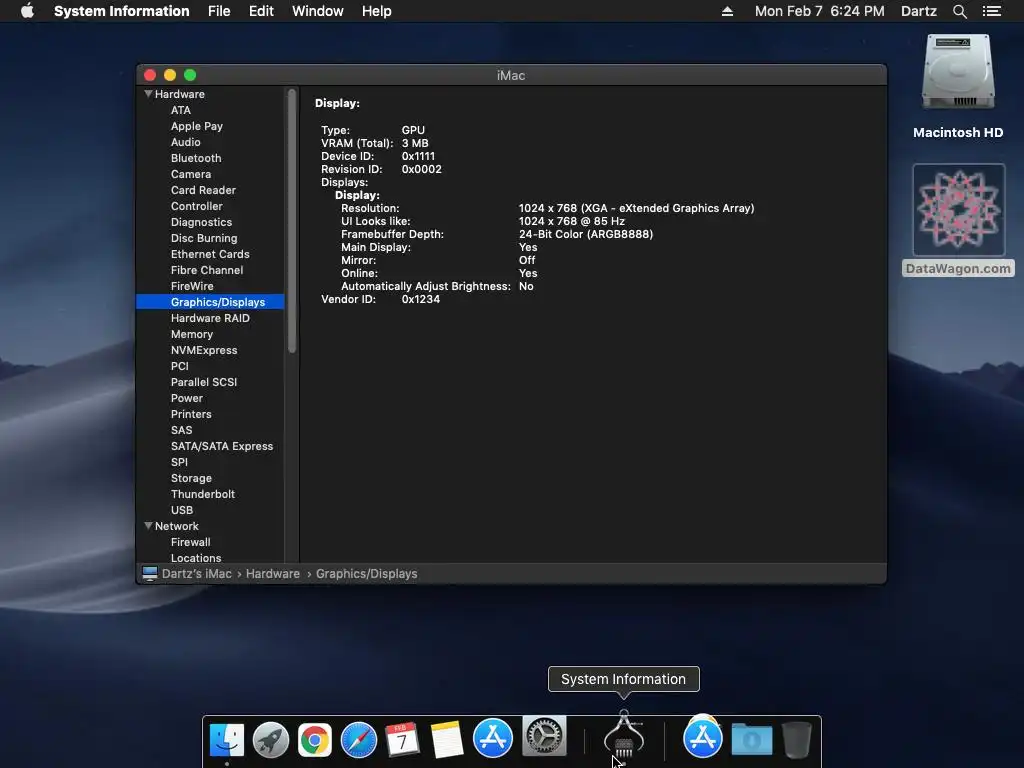Image resolution: width=1024 pixels, height=768 pixels.
Task: Open the File menu
Action: coord(219,11)
